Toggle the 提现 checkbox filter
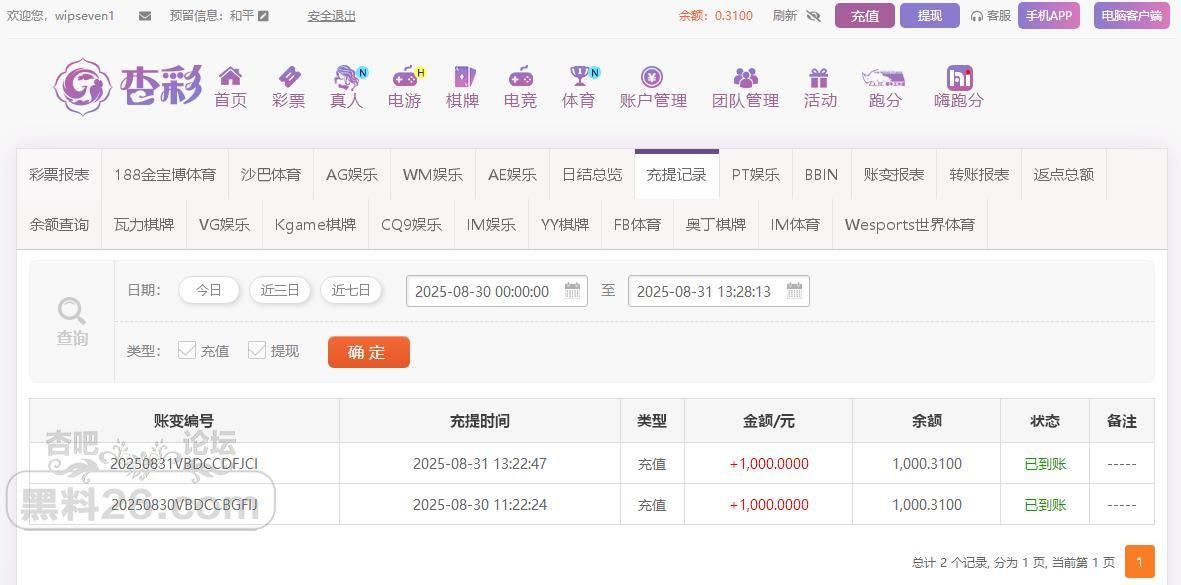1181x585 pixels. click(257, 350)
